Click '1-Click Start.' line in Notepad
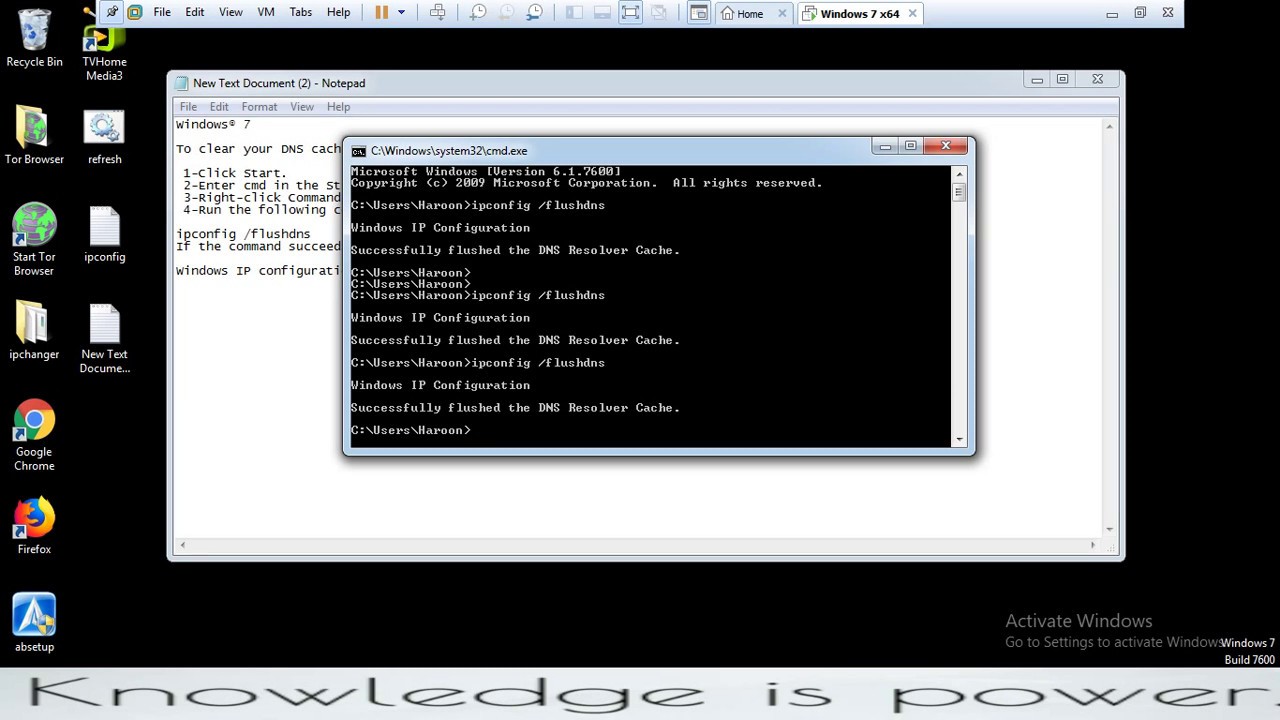1280x720 pixels. coord(235,173)
